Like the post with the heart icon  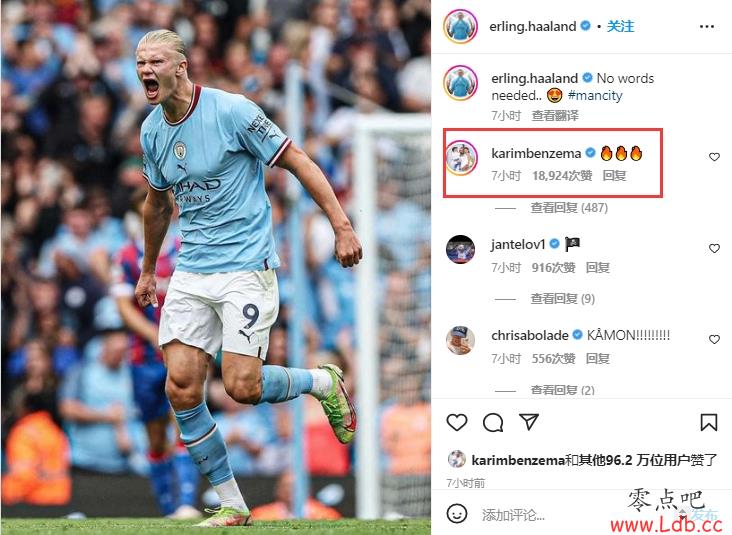click(x=457, y=422)
